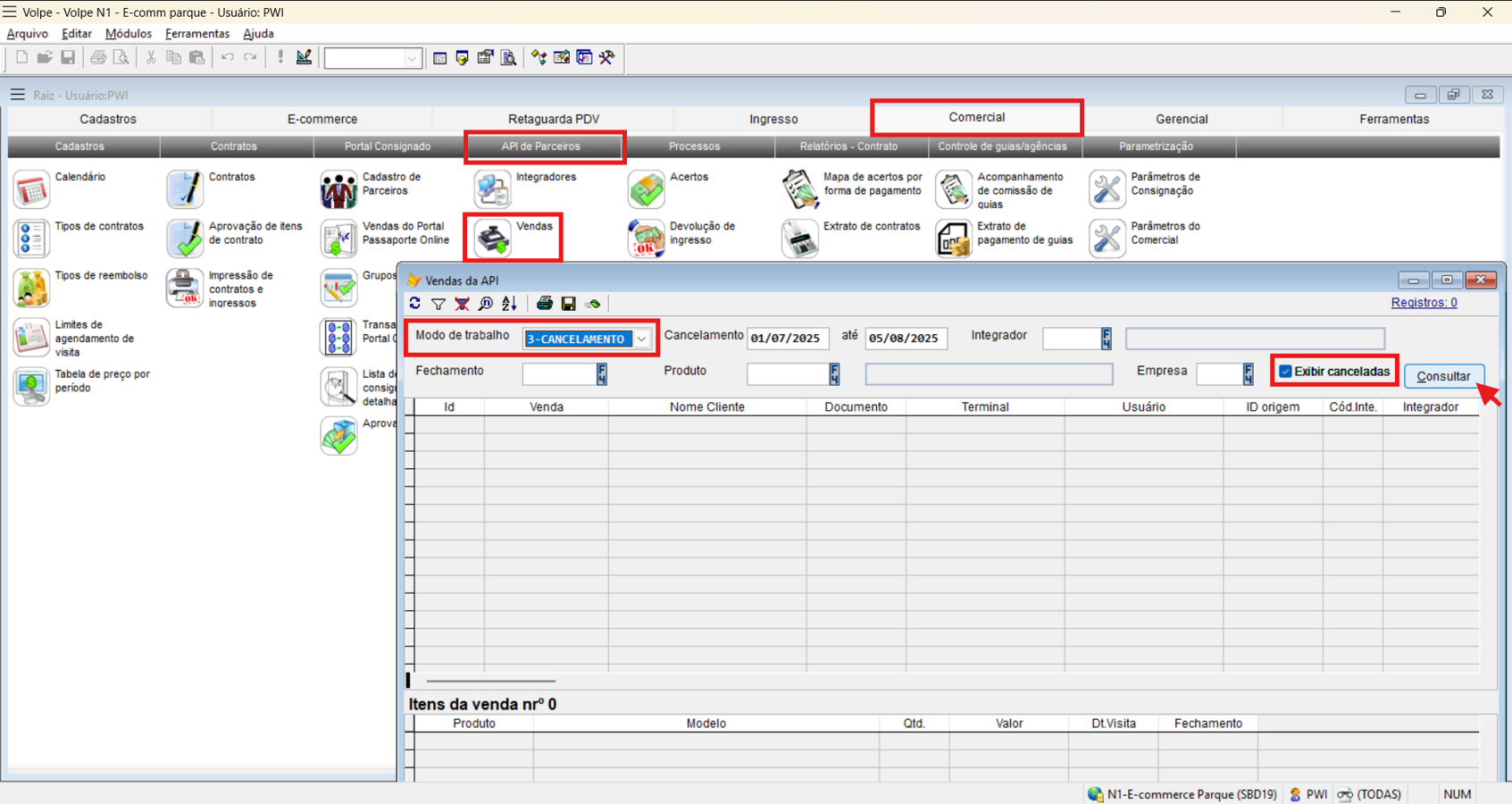Screen dimensions: 1512x804
Task: Open the F4 lookup beside Fechamento field
Action: pyautogui.click(x=602, y=373)
